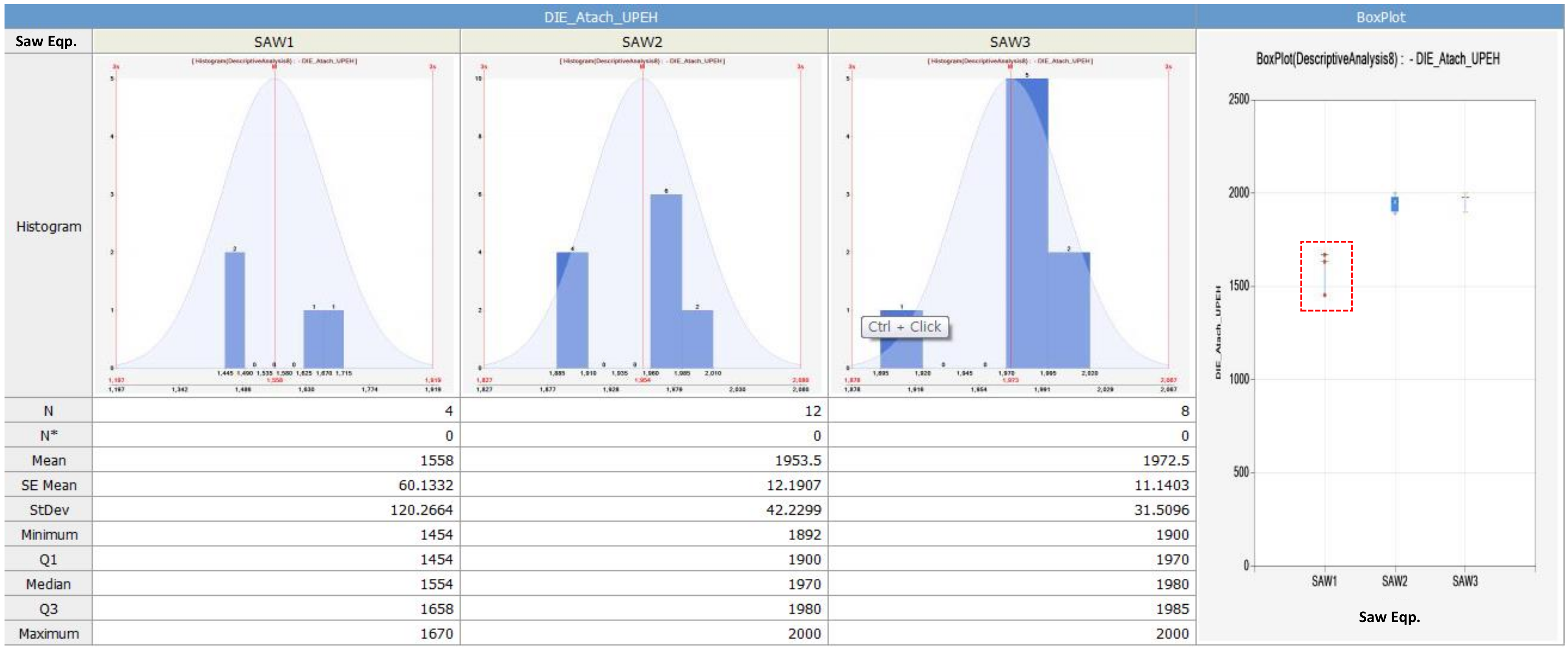
Task: Click the SAW1 Maximum value 1670
Action: pyautogui.click(x=437, y=633)
